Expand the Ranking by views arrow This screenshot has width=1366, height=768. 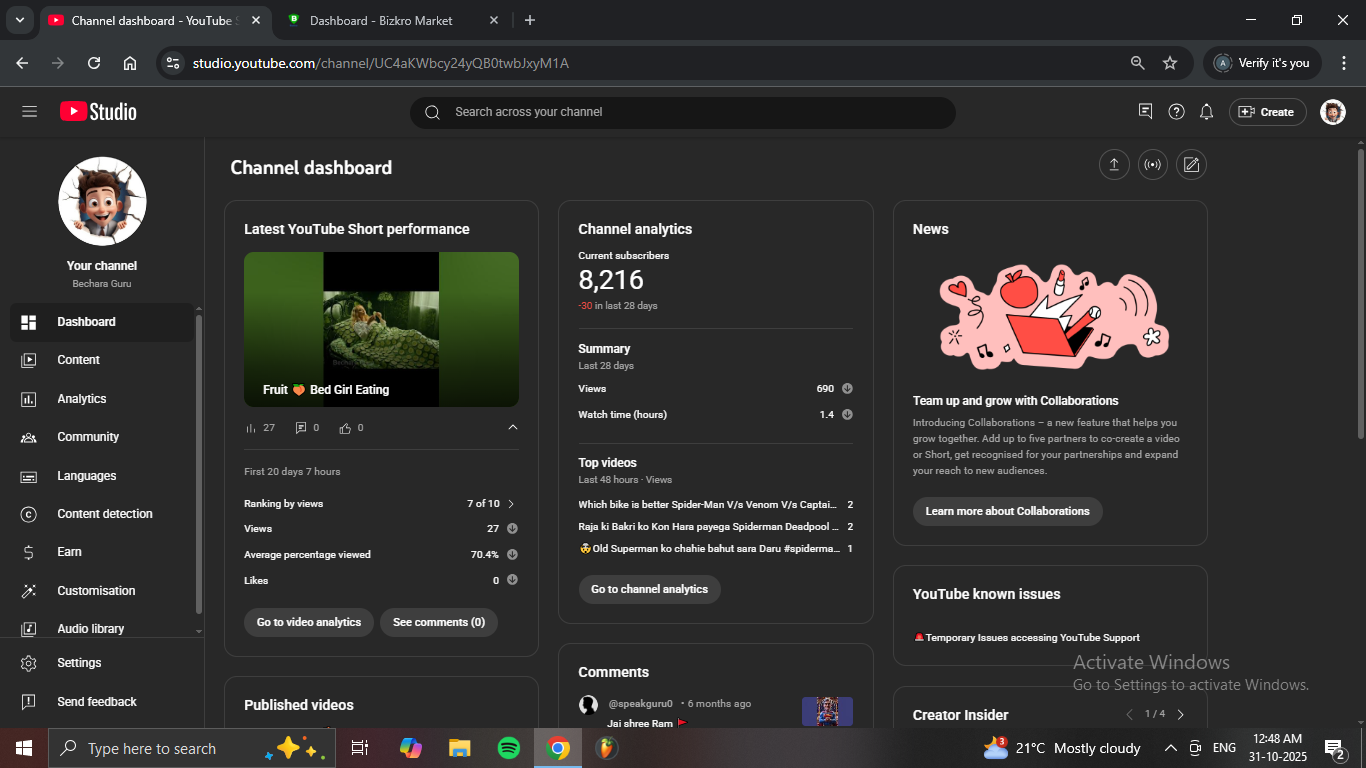point(511,504)
